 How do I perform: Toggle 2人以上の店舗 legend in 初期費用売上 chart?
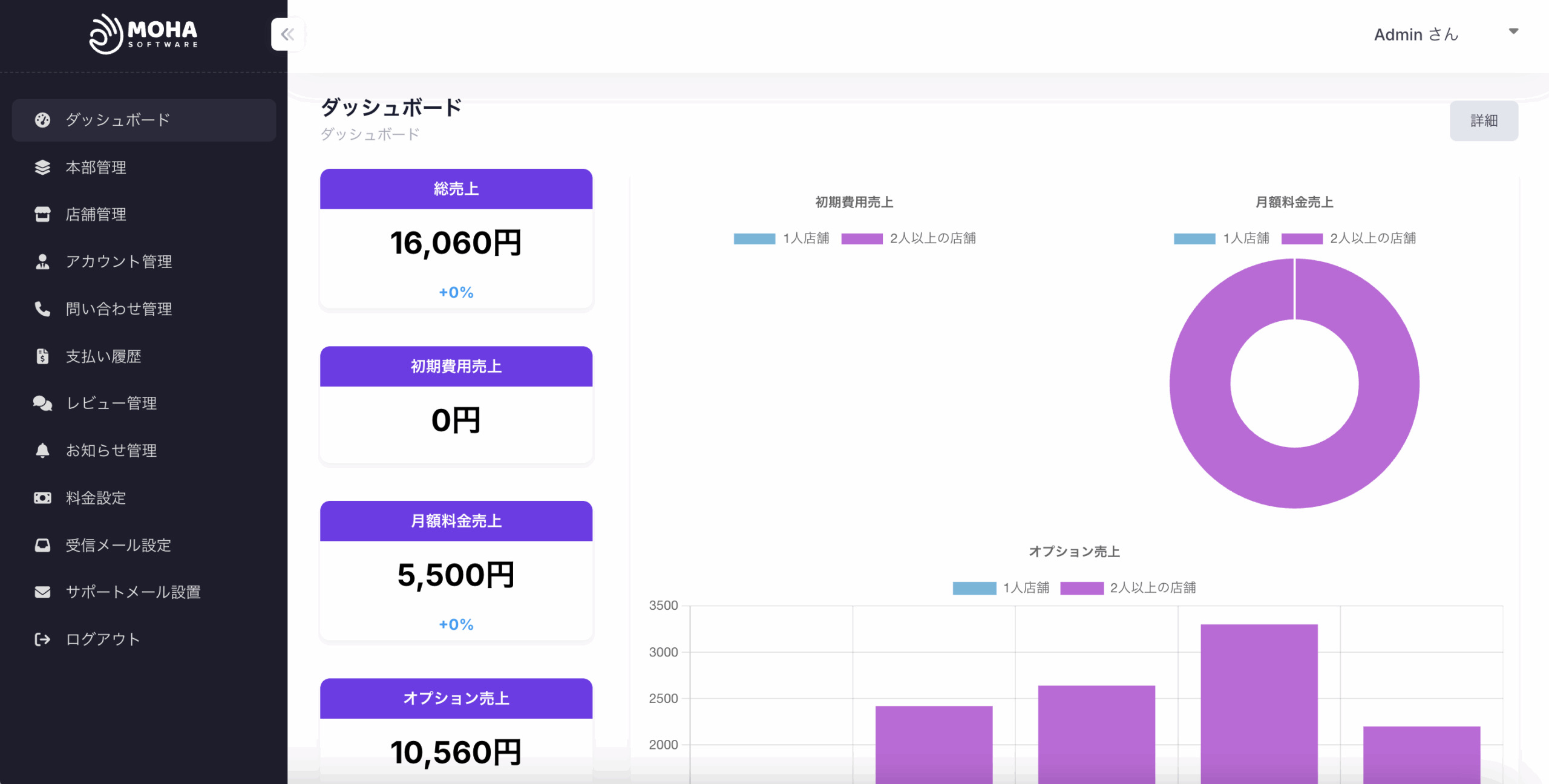[x=908, y=238]
